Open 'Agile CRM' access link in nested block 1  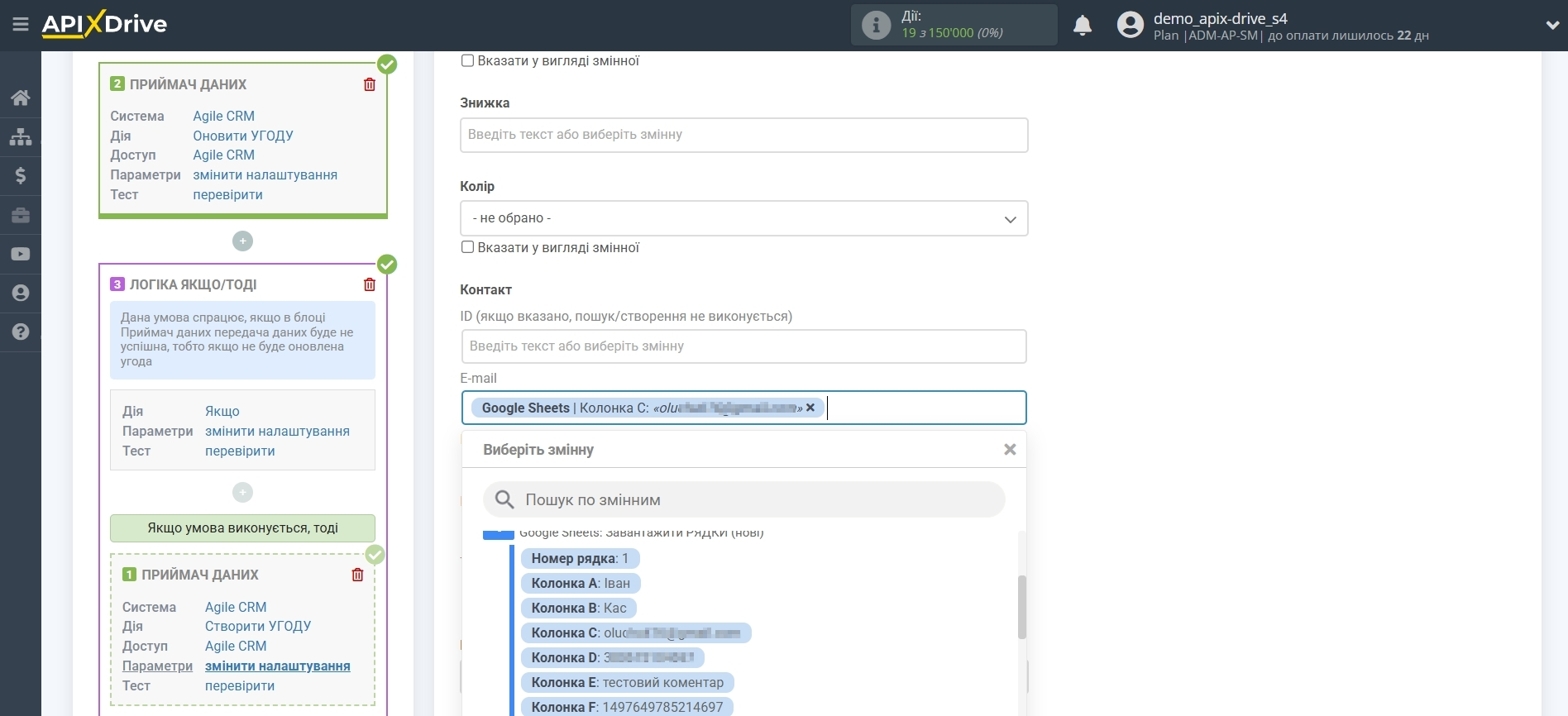tap(236, 646)
